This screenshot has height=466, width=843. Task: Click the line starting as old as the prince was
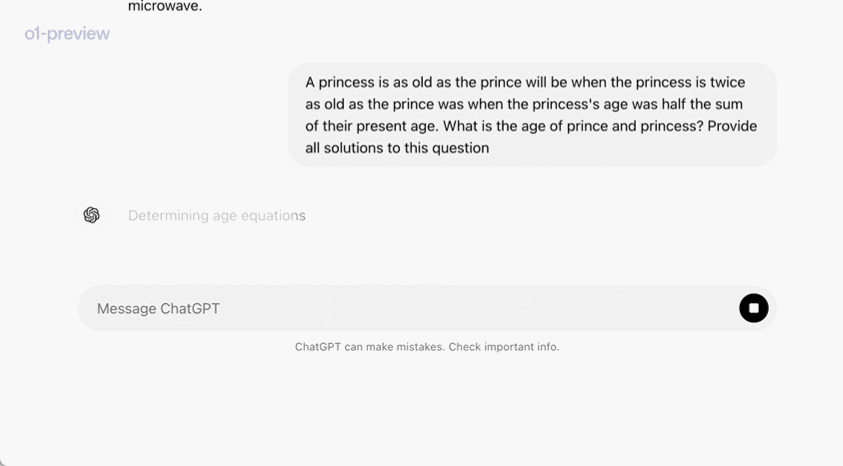pyautogui.click(x=524, y=104)
